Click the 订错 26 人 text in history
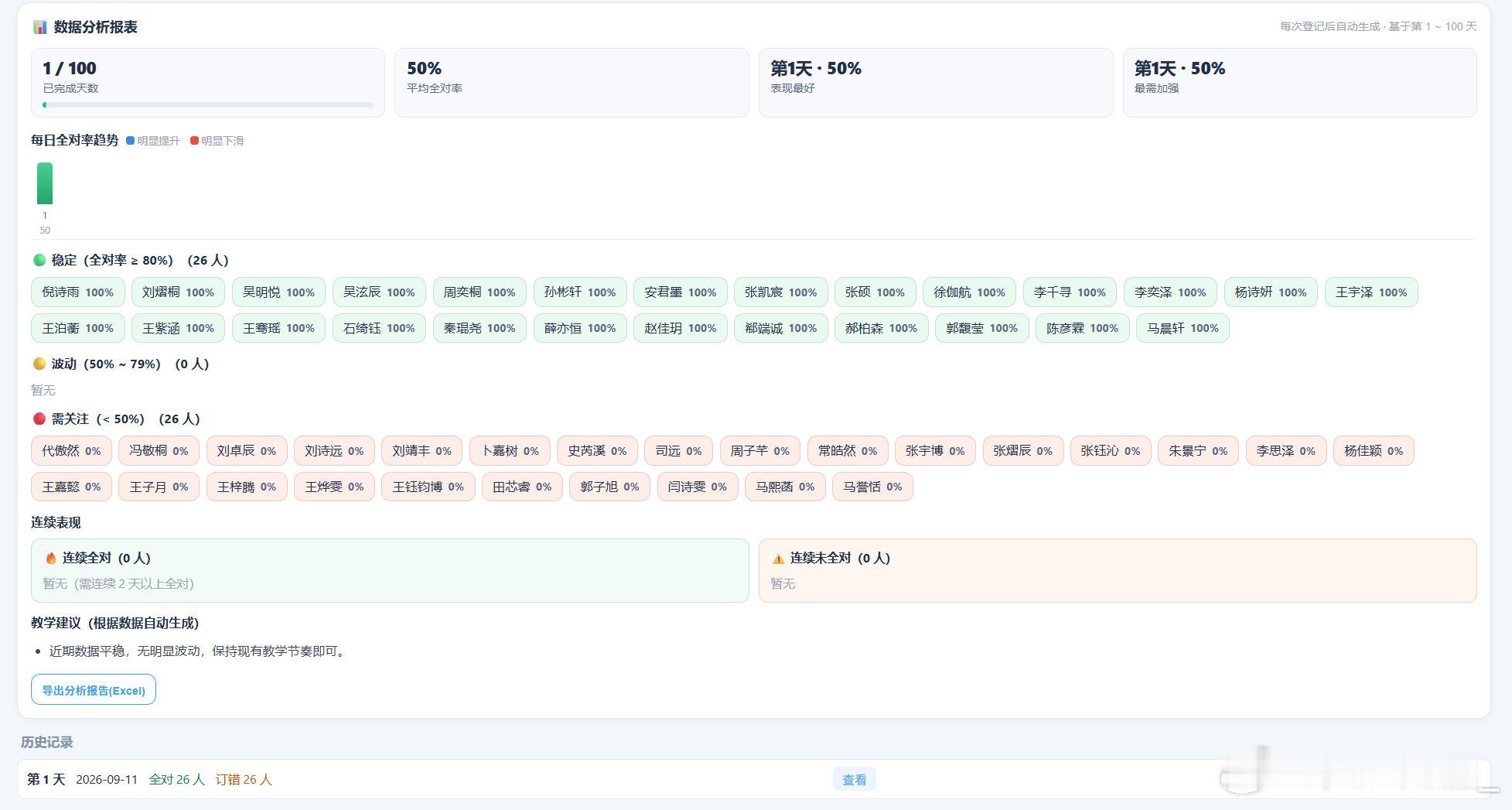Screen dimensions: 1512x810 click(244, 780)
